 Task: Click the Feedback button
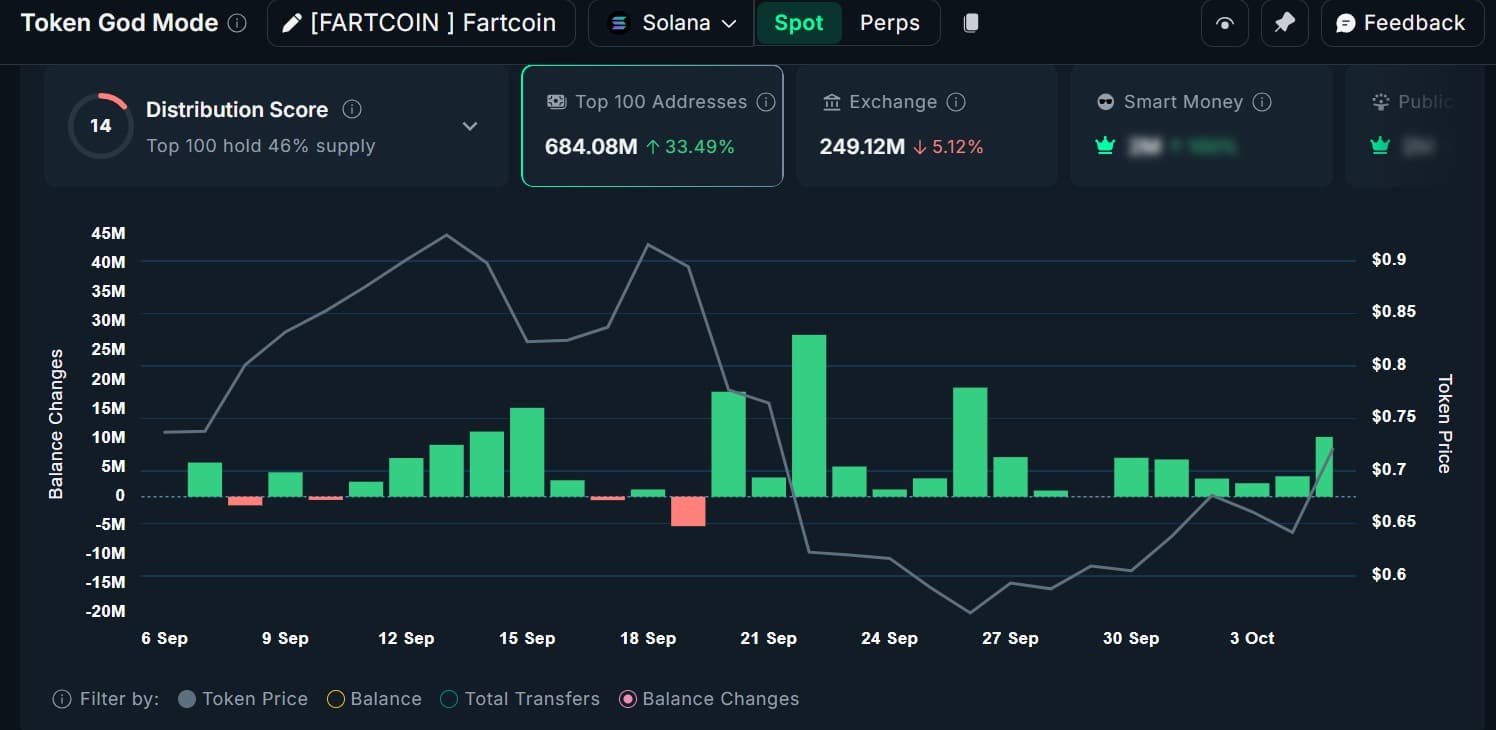(x=1402, y=23)
